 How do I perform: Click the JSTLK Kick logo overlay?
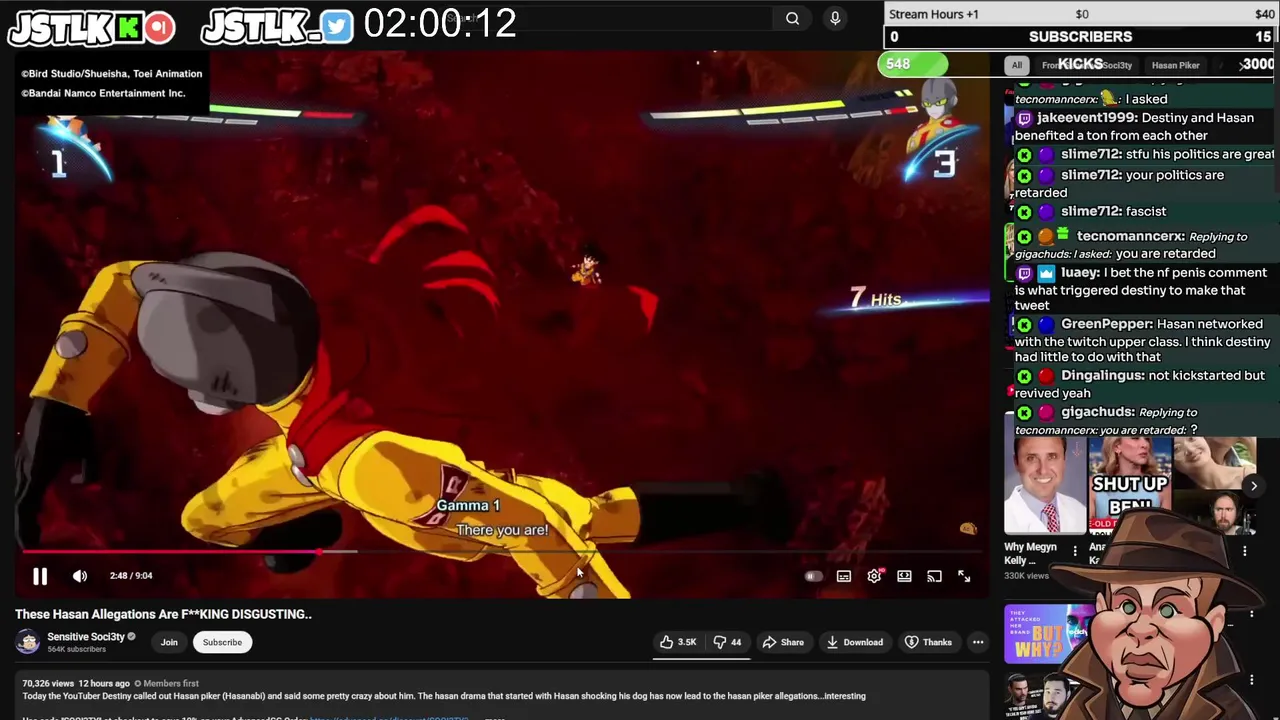point(91,27)
